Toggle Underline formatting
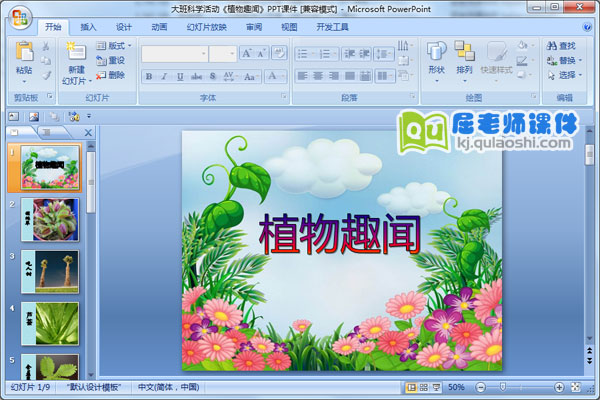 180,76
